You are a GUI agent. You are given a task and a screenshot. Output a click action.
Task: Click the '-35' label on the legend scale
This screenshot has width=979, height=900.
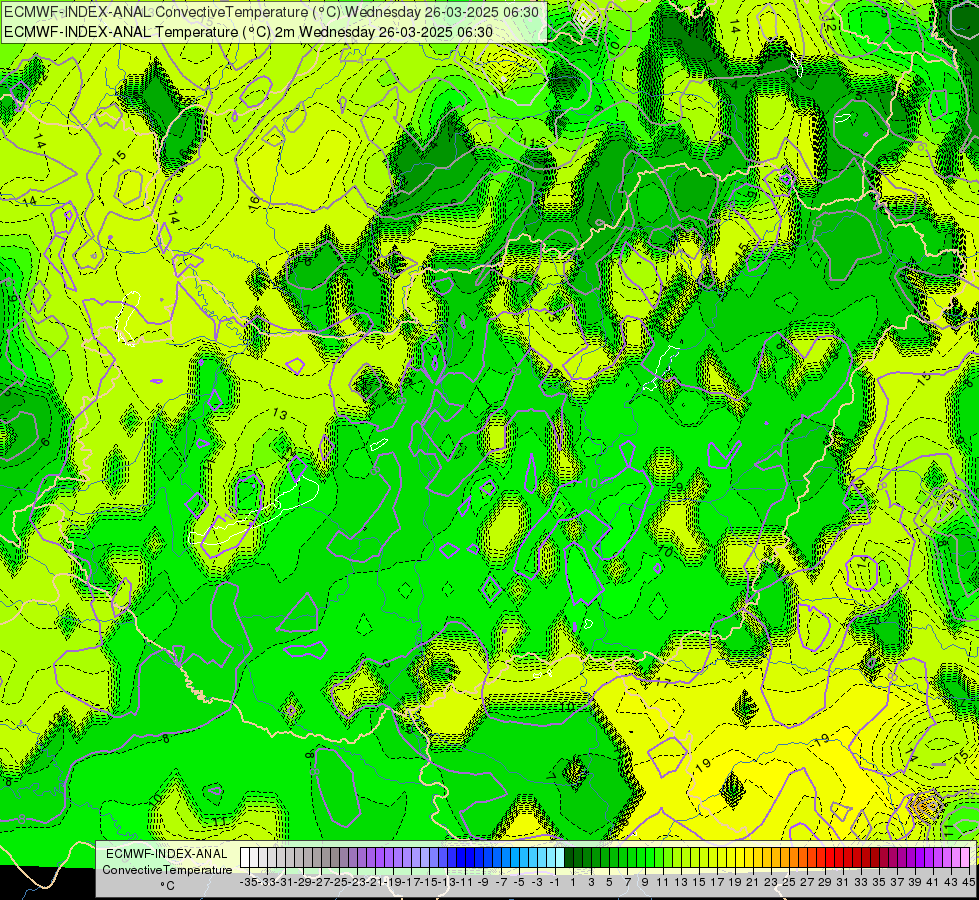click(248, 882)
